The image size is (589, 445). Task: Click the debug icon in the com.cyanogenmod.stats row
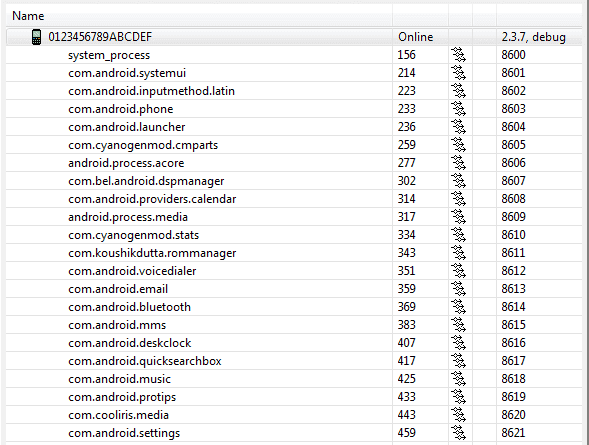[459, 235]
